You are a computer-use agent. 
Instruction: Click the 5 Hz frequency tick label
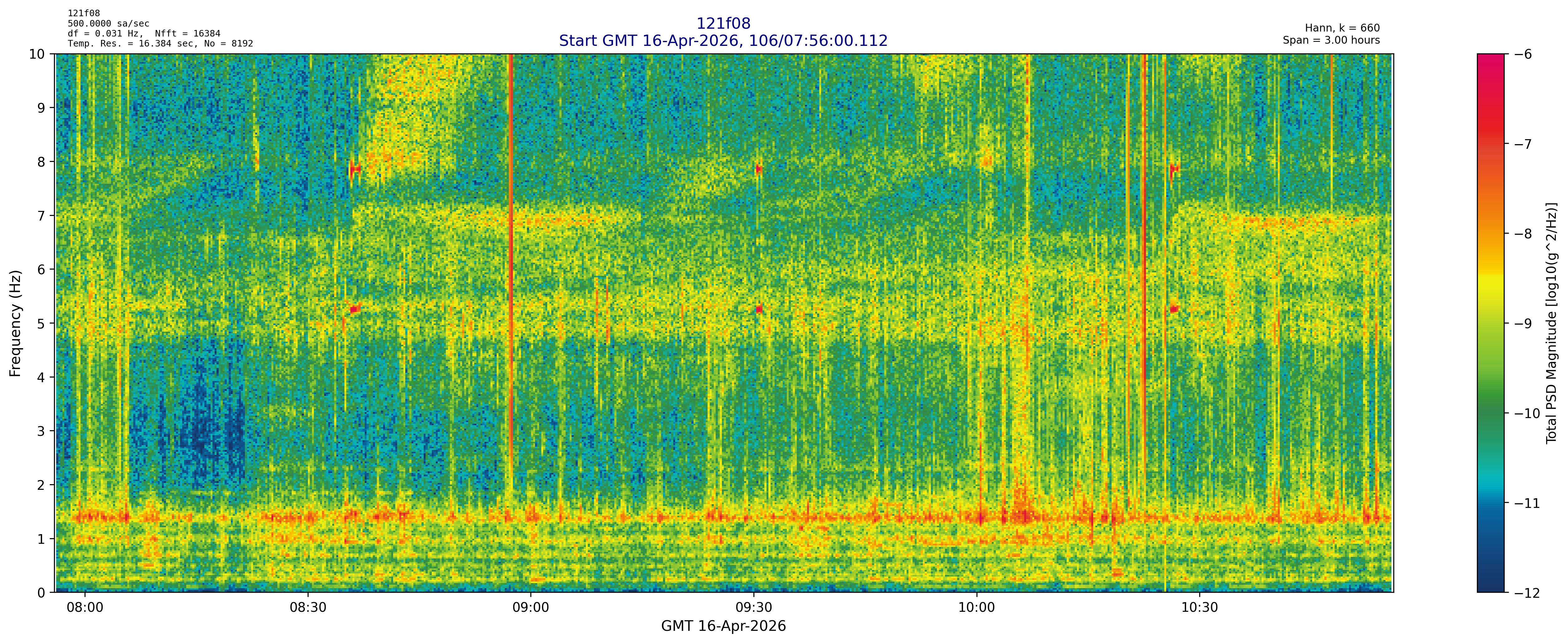point(40,323)
